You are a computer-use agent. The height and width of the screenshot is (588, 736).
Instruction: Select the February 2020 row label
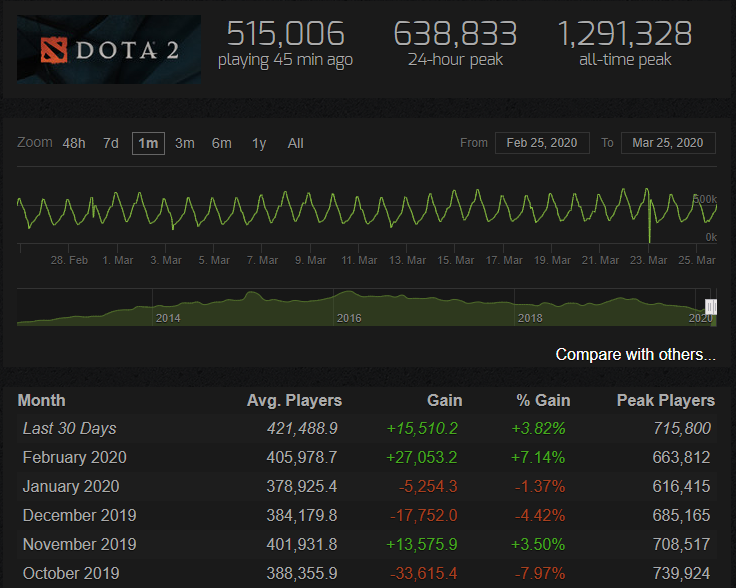click(75, 458)
